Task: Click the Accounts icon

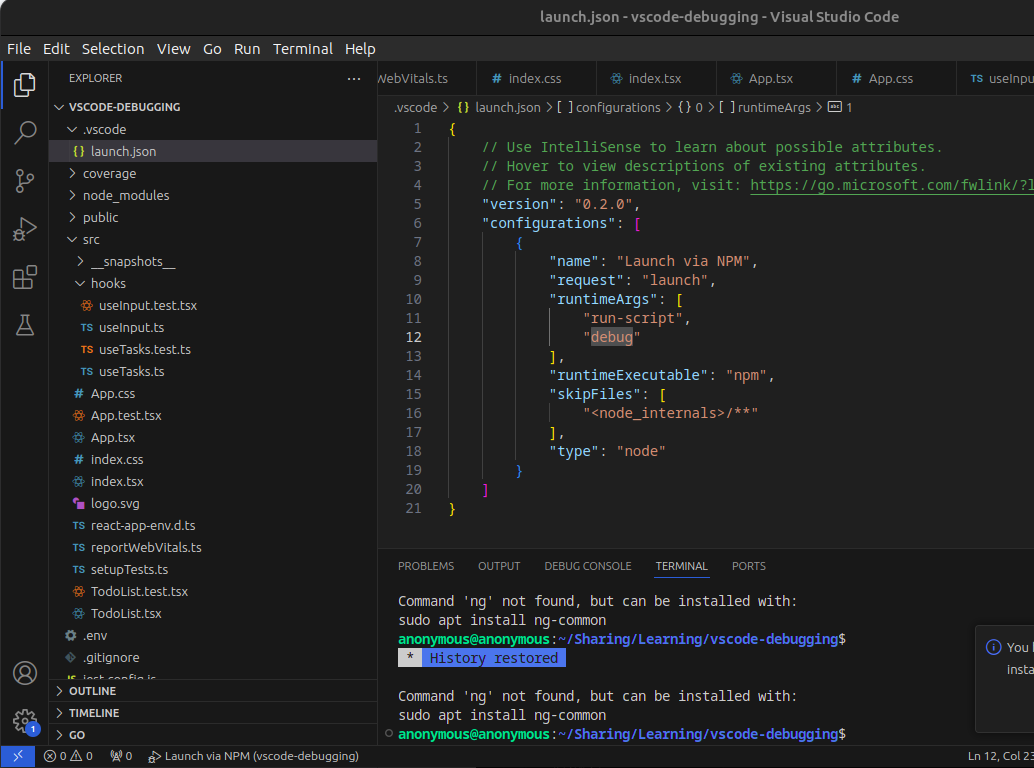Action: point(25,673)
